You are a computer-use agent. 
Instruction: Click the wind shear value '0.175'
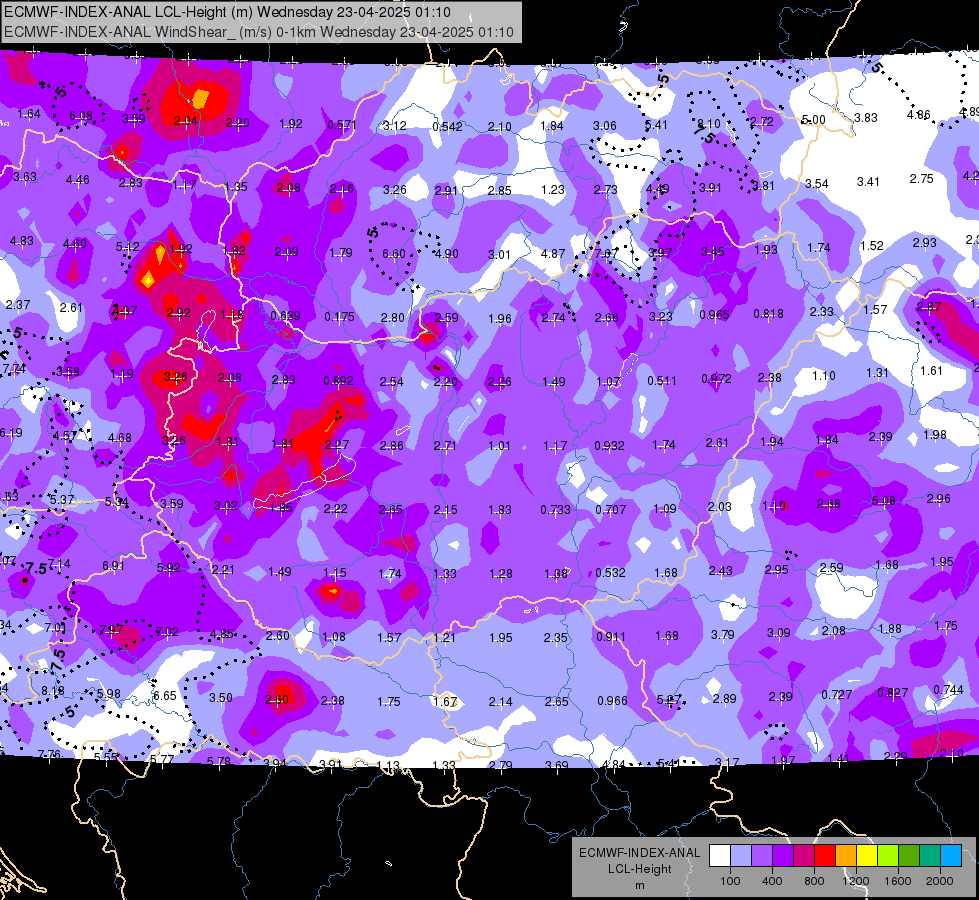pos(340,317)
